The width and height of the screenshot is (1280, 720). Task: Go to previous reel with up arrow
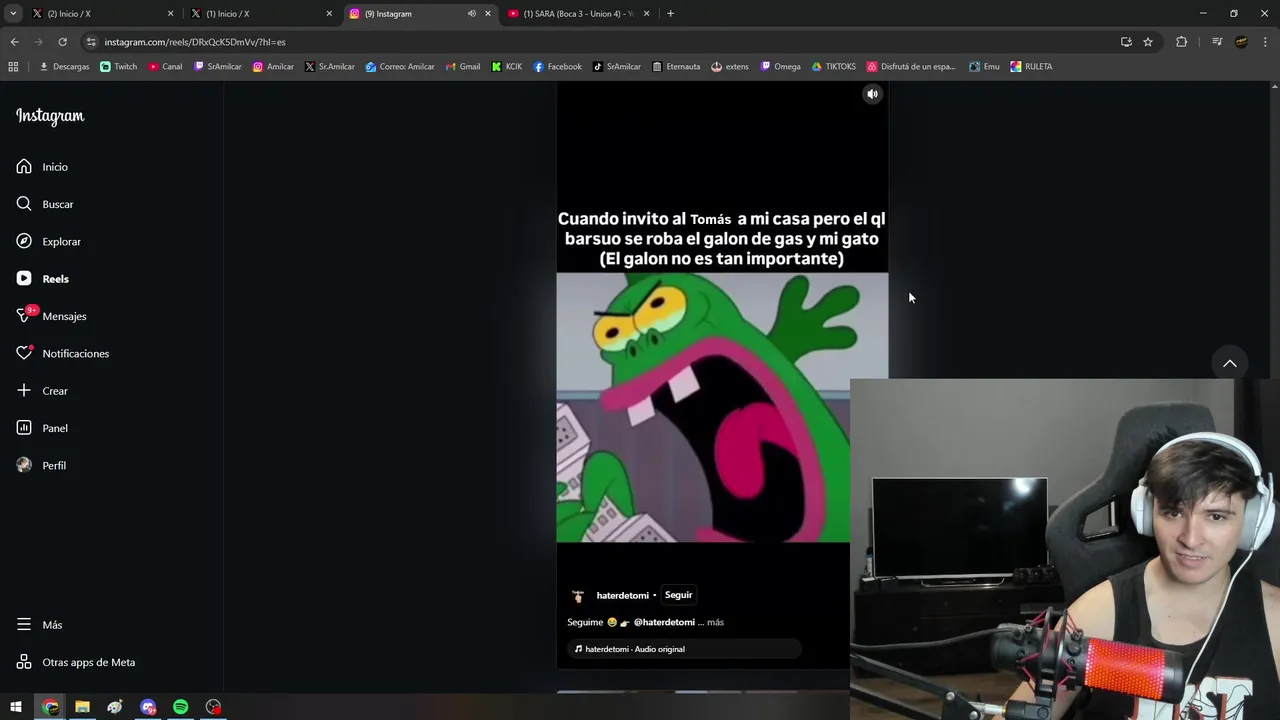tap(1230, 363)
